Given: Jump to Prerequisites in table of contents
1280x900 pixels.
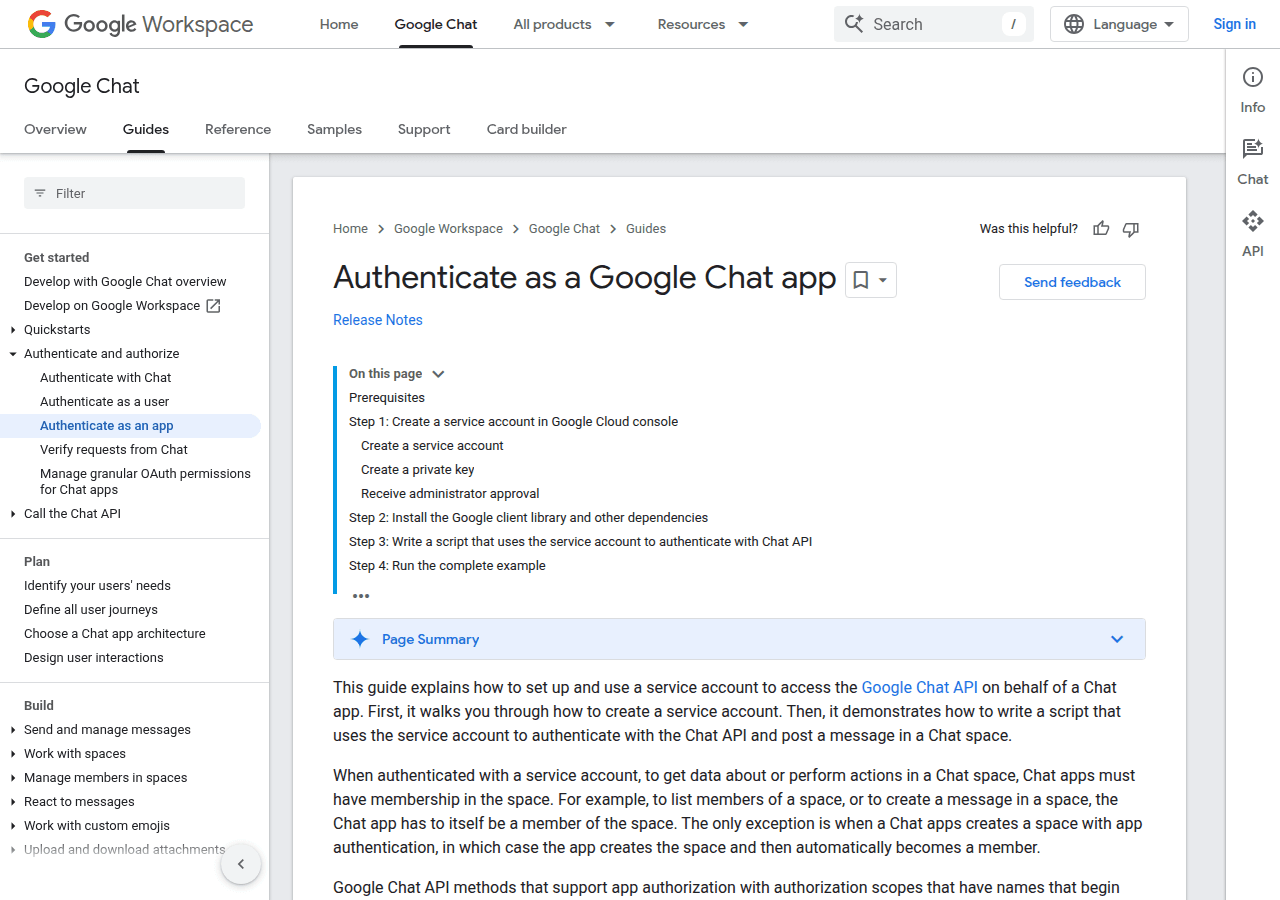Looking at the screenshot, I should pos(387,398).
